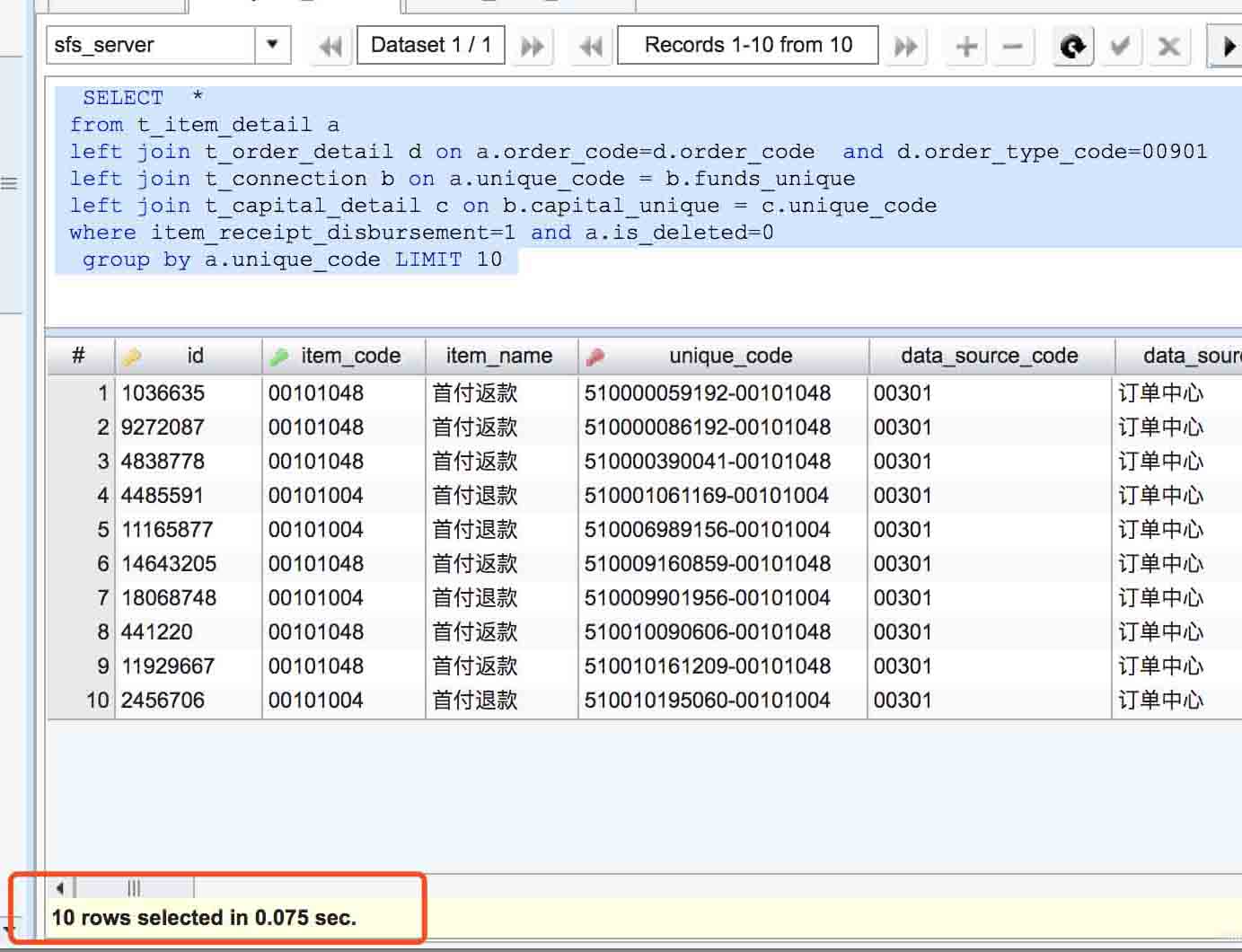Click the Records 1-10 from 10 field
This screenshot has width=1242, height=952.
pos(748,45)
